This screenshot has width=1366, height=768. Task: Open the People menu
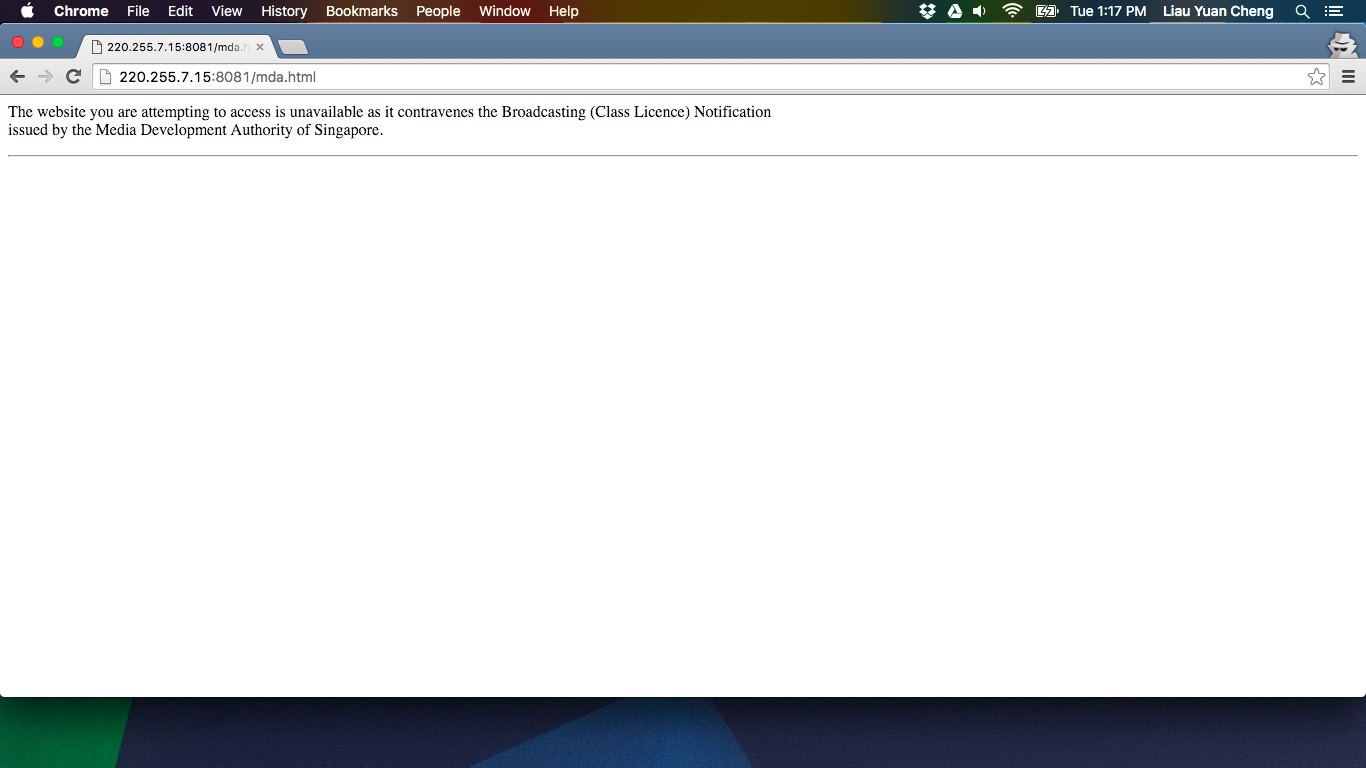438,11
